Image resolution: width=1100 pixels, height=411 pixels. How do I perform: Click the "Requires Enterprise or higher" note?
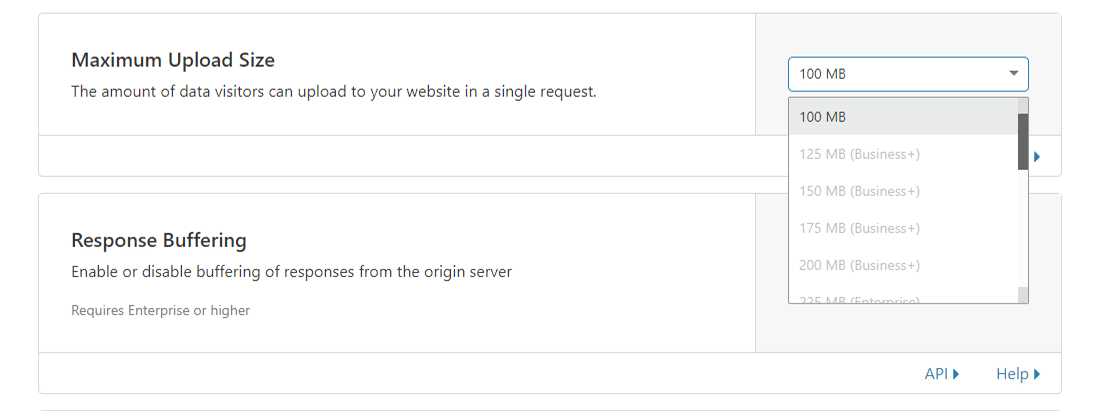[161, 310]
